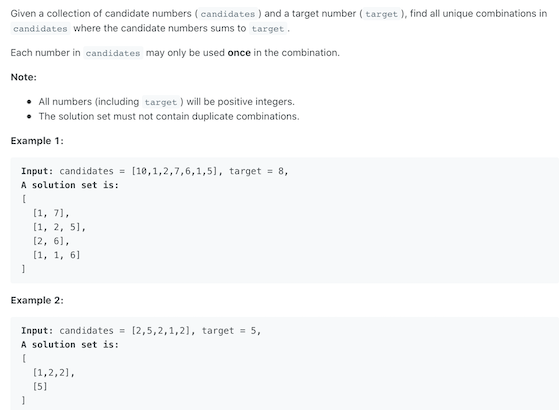
Task: Click the candidates code tag after 'Each number in'
Action: pyautogui.click(x=113, y=53)
